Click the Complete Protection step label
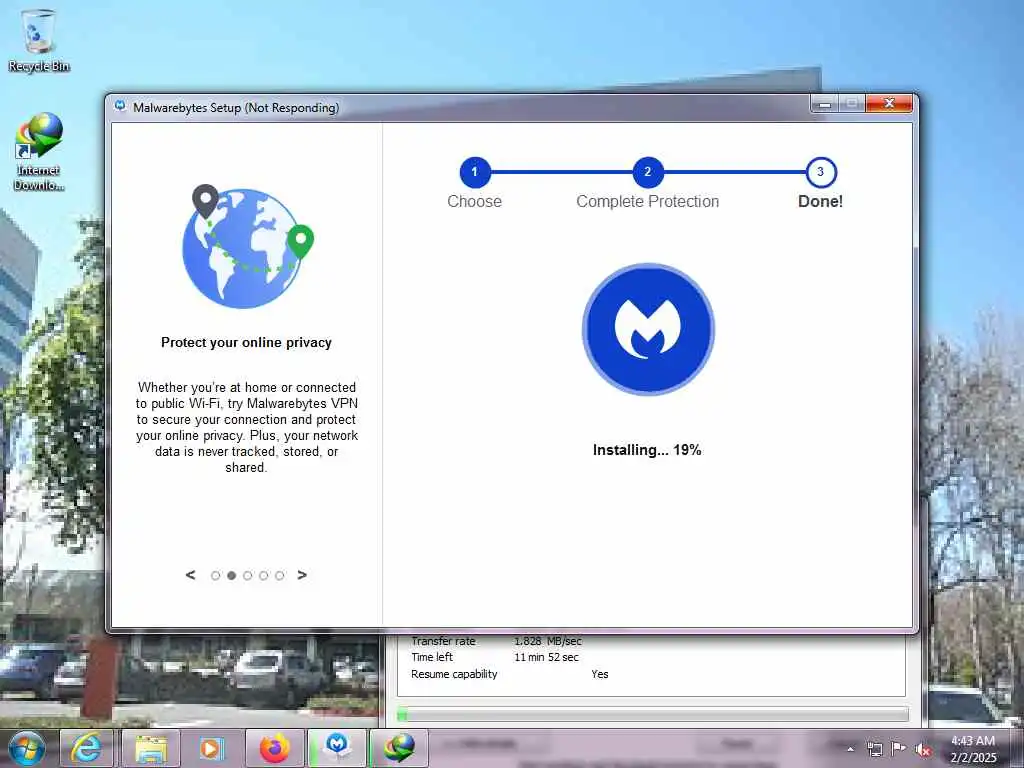 (648, 201)
